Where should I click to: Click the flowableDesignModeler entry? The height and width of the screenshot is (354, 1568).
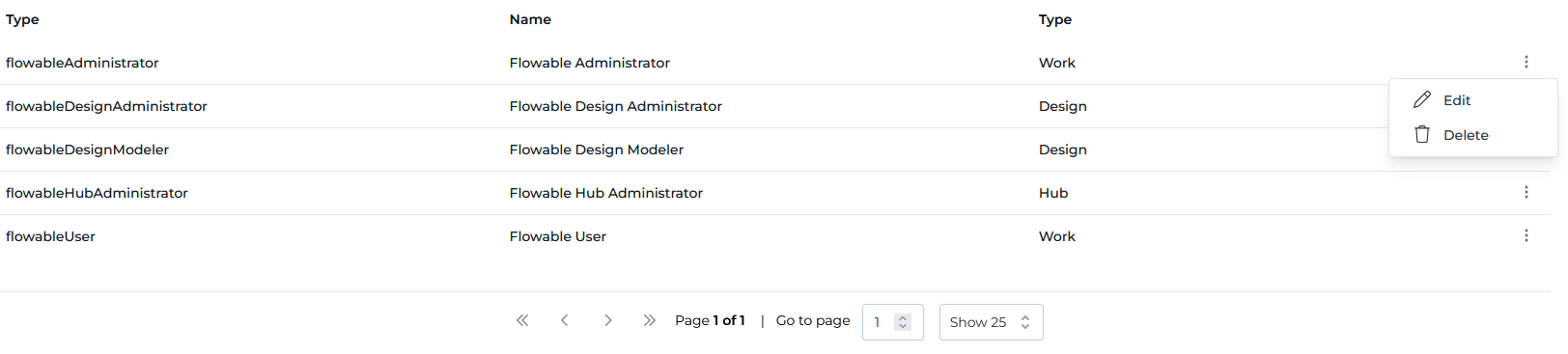[x=87, y=150]
